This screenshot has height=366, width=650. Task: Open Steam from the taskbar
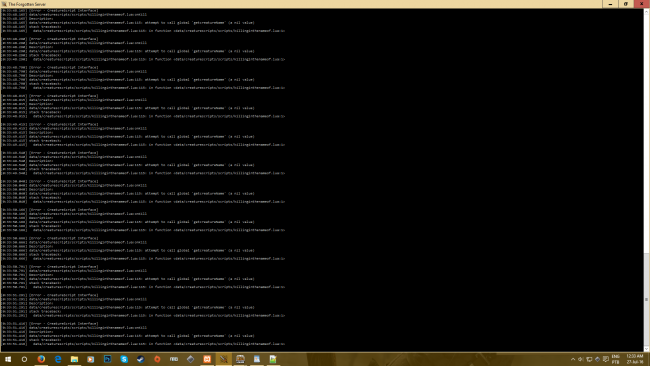tap(141, 359)
